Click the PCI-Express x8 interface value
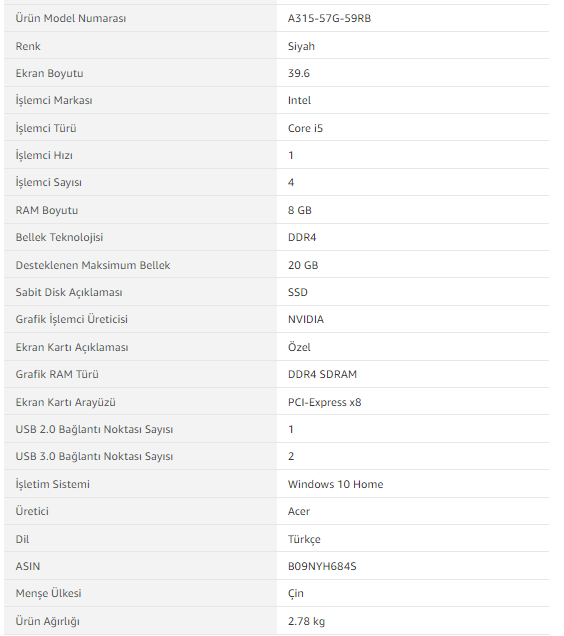 (x=324, y=402)
